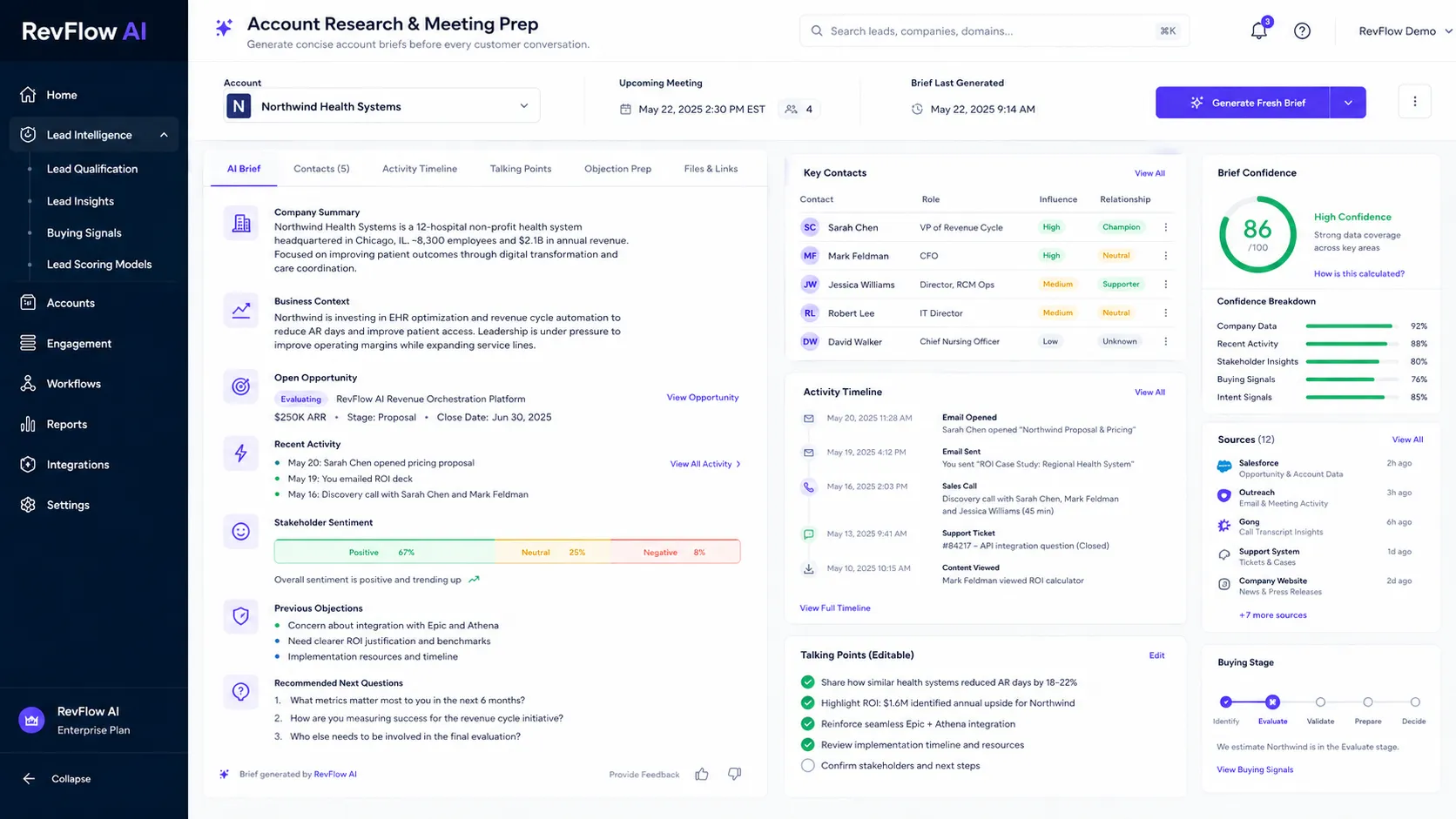Open the notifications bell icon
Image resolution: width=1456 pixels, height=819 pixels.
[x=1258, y=31]
